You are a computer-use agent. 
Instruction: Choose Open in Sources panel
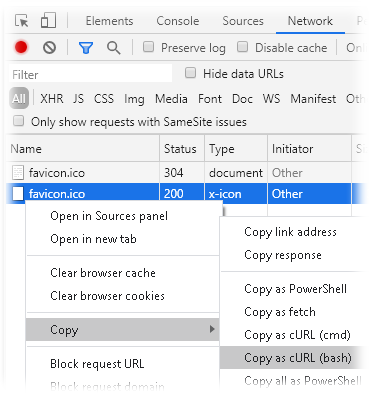[109, 216]
